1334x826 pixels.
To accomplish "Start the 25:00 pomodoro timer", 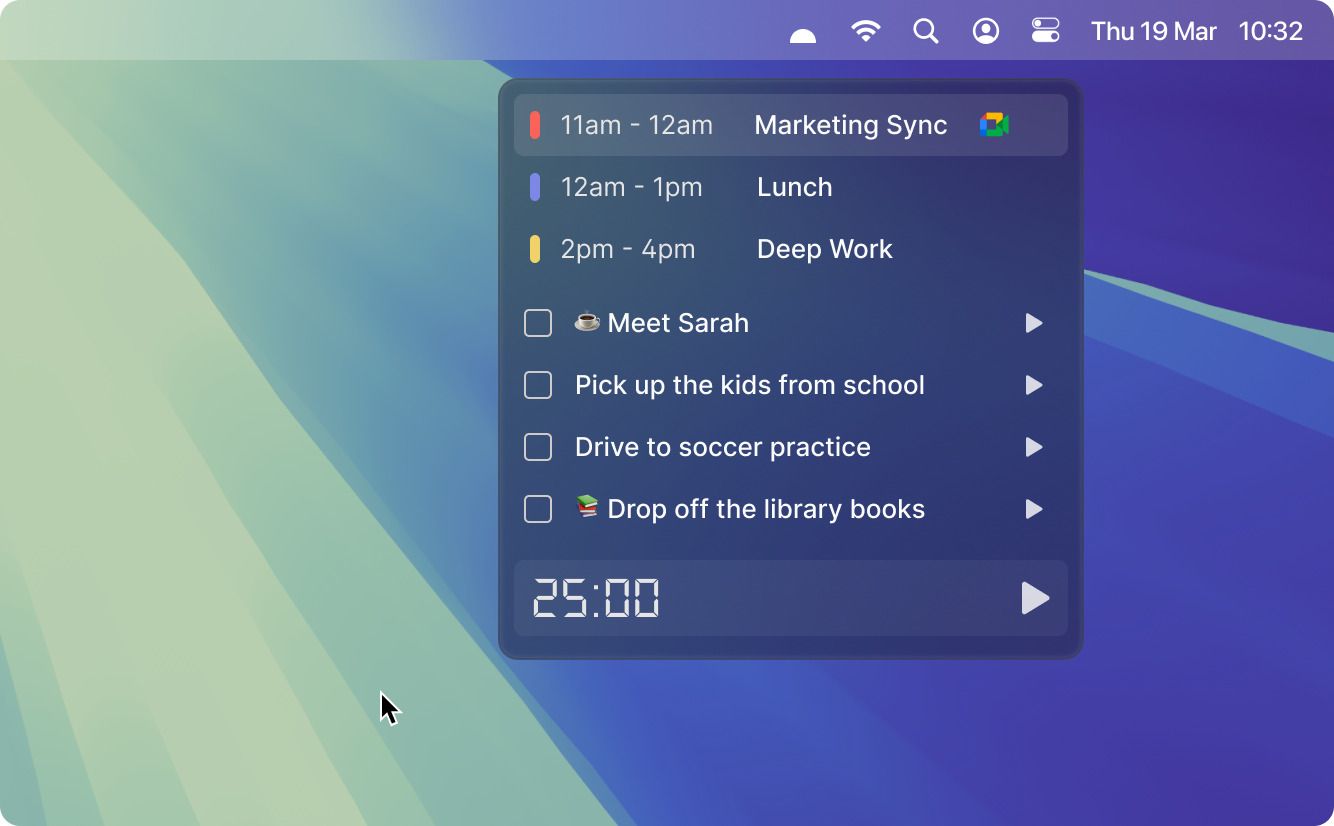I will pyautogui.click(x=1035, y=599).
